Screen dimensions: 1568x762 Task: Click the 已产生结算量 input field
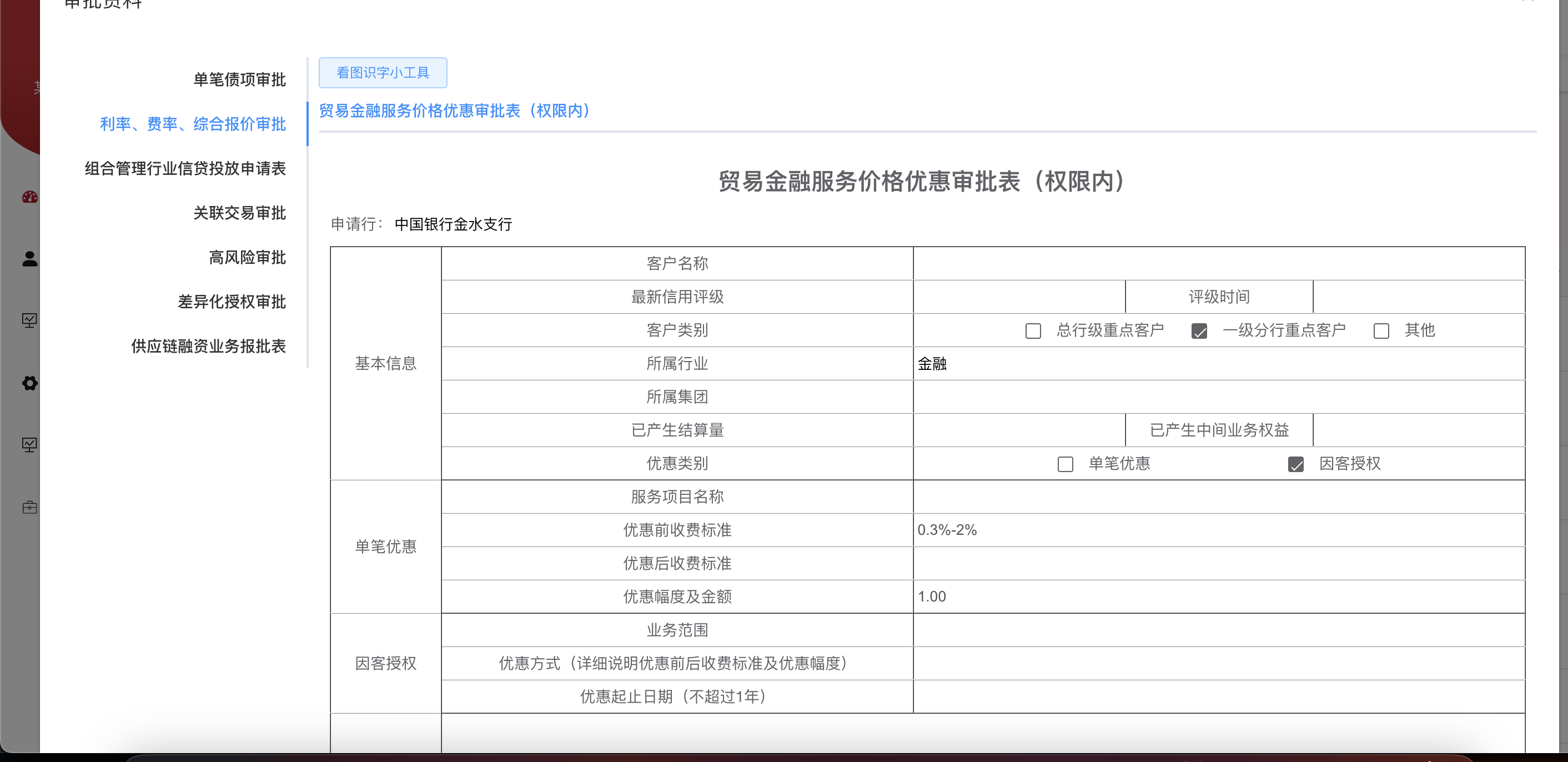pyautogui.click(x=1019, y=430)
